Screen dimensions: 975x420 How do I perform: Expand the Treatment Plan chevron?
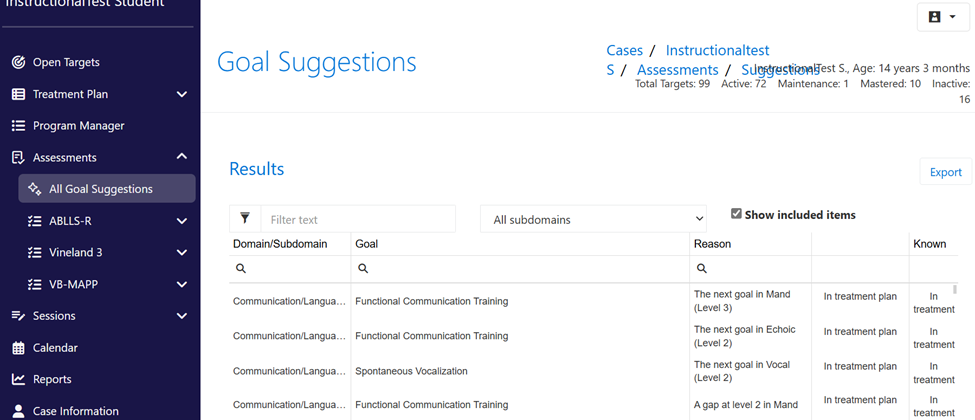pyautogui.click(x=182, y=94)
